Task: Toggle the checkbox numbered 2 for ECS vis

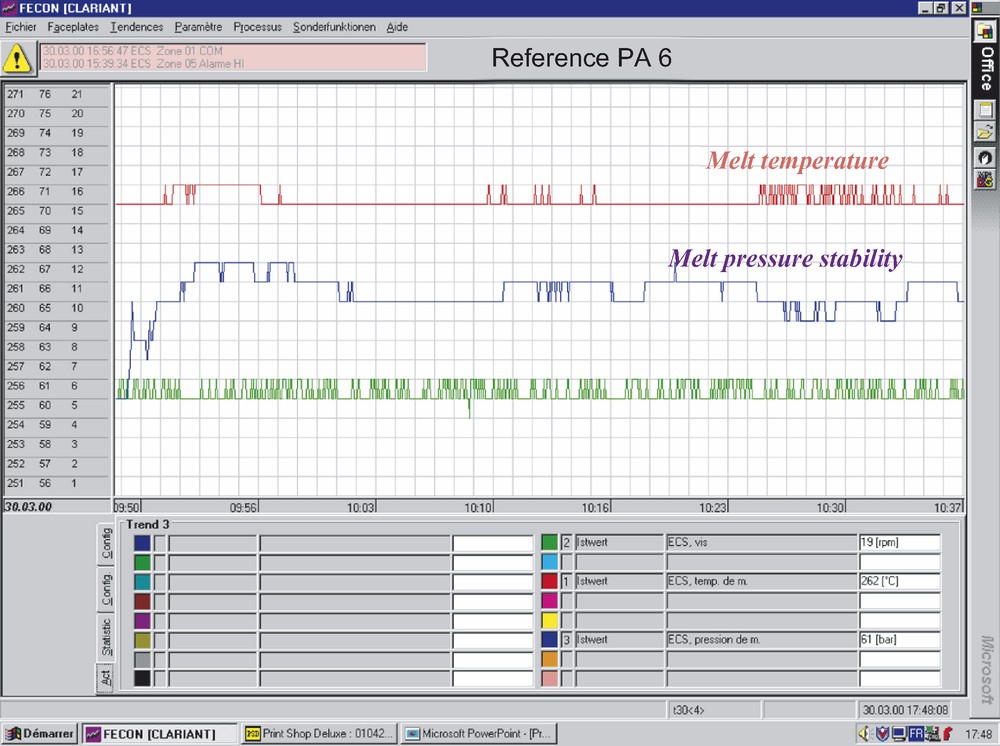Action: pyautogui.click(x=566, y=543)
